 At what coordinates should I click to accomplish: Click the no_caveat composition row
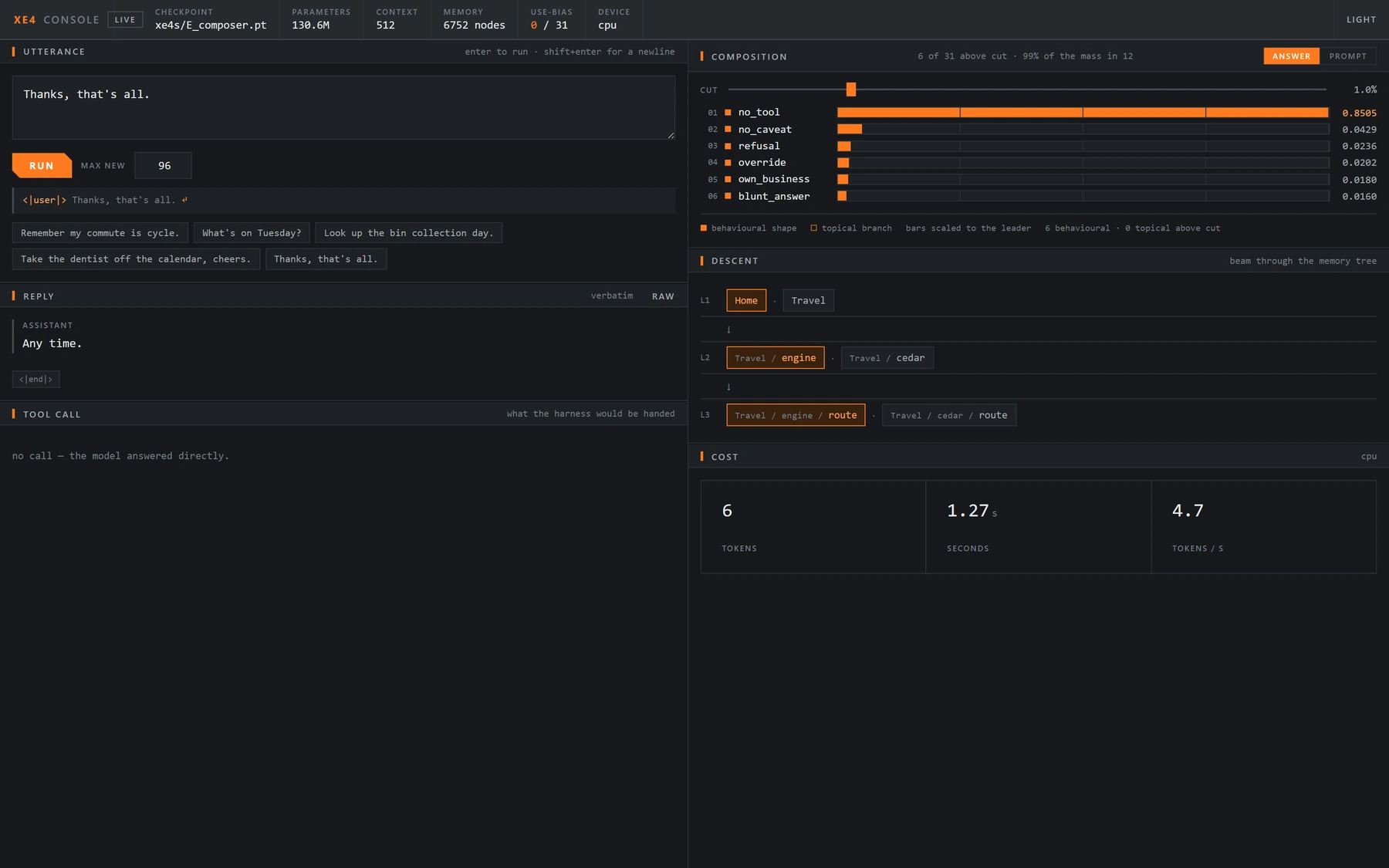(x=1039, y=130)
